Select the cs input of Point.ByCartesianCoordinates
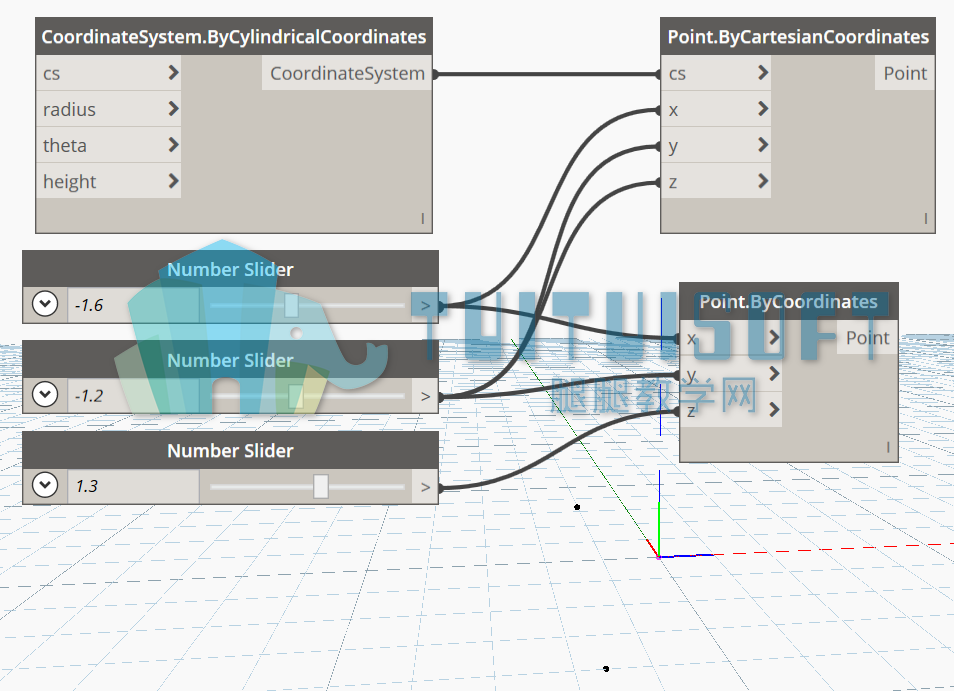Image resolution: width=954 pixels, height=691 pixels. (716, 73)
